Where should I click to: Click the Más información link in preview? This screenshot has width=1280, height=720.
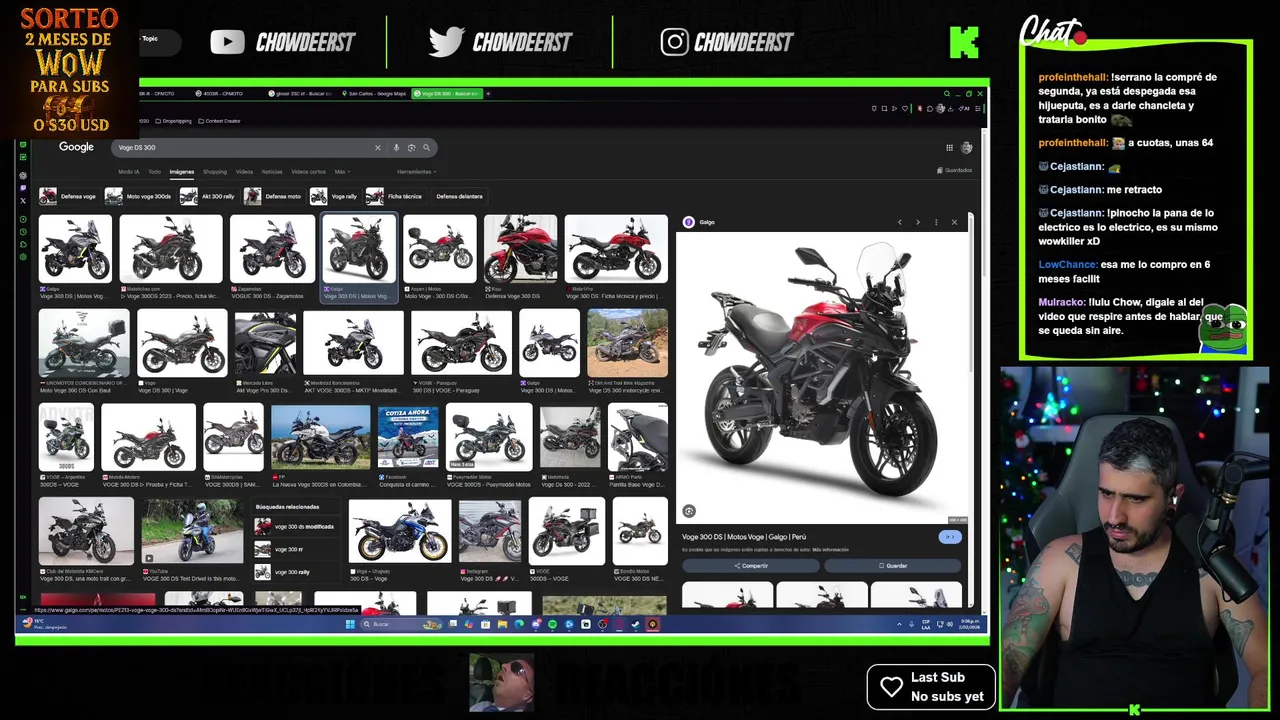pyautogui.click(x=830, y=550)
